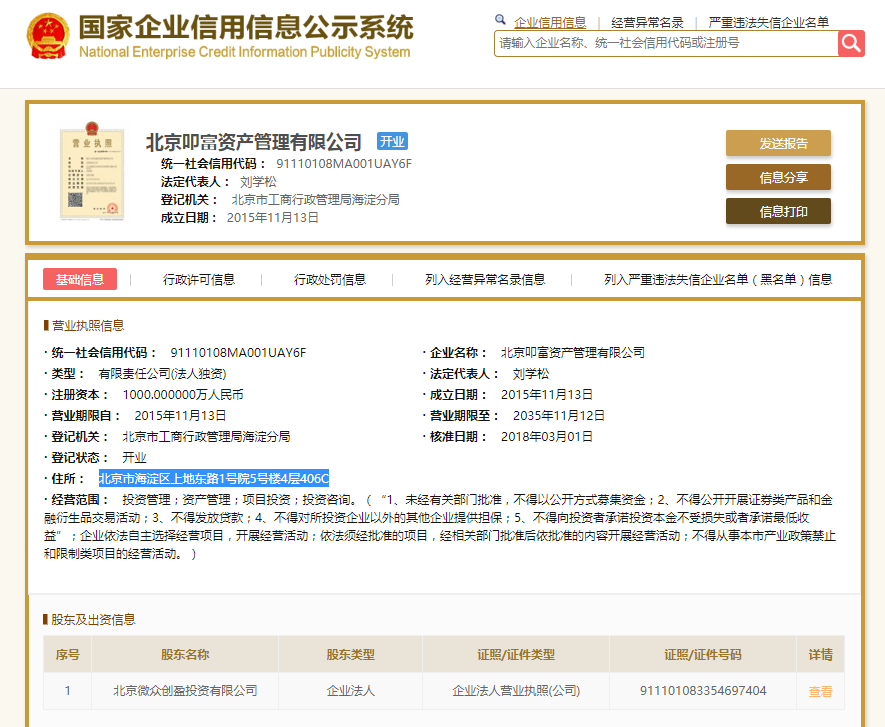885x727 pixels.
Task: Click the 信息打印 button
Action: [778, 212]
